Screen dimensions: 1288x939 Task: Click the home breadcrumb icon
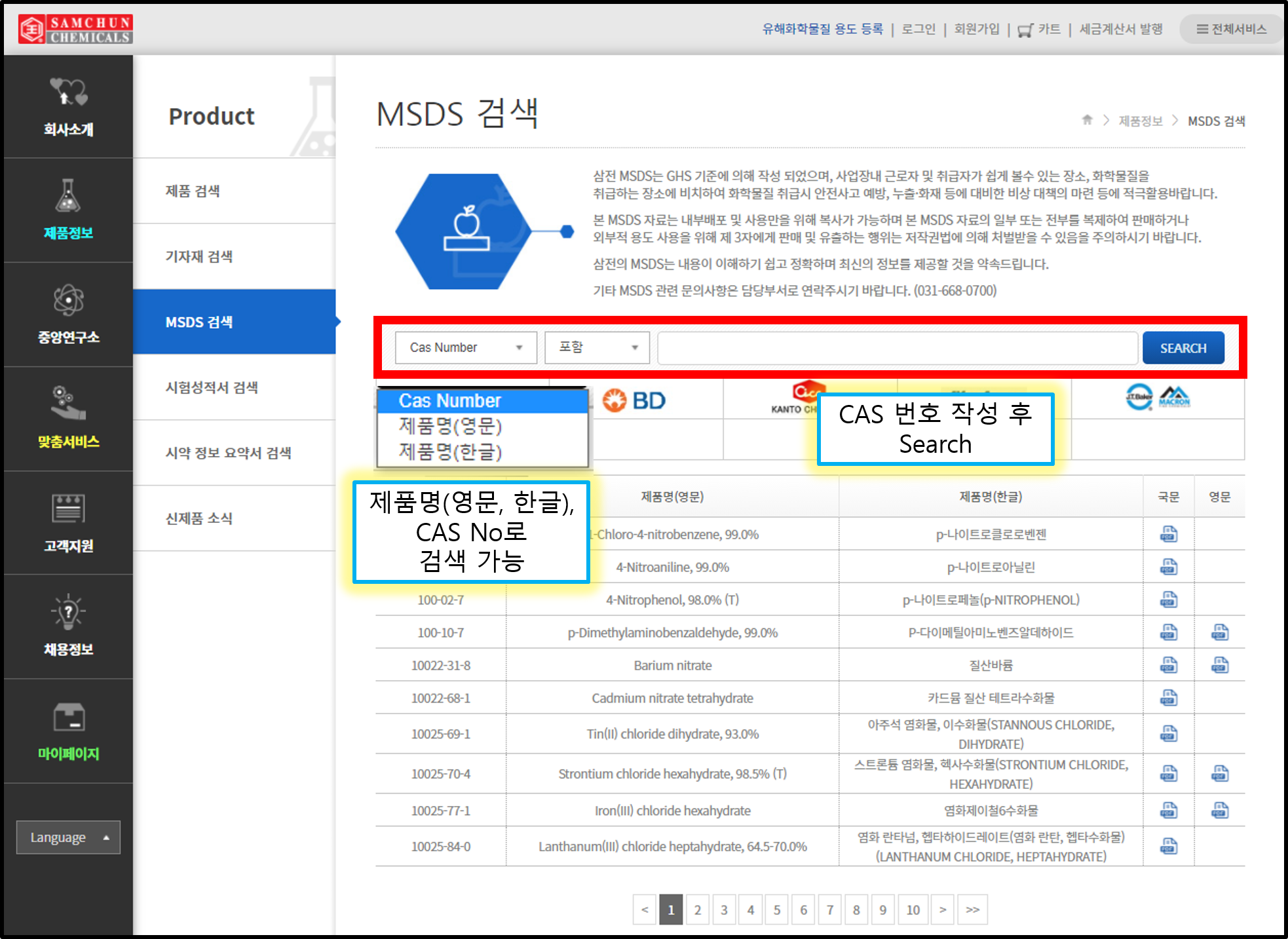1087,120
